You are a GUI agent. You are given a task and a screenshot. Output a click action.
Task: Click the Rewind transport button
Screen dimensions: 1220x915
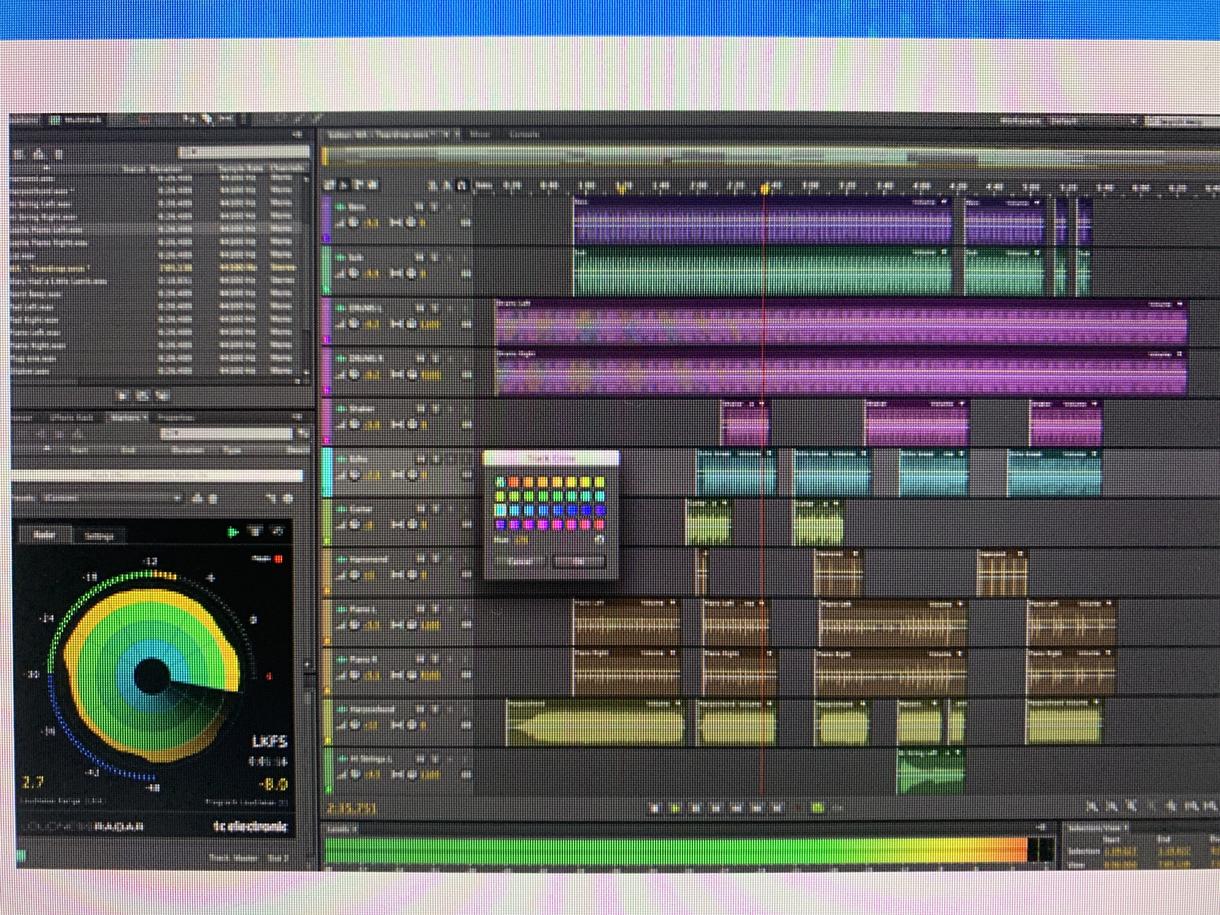(x=737, y=808)
